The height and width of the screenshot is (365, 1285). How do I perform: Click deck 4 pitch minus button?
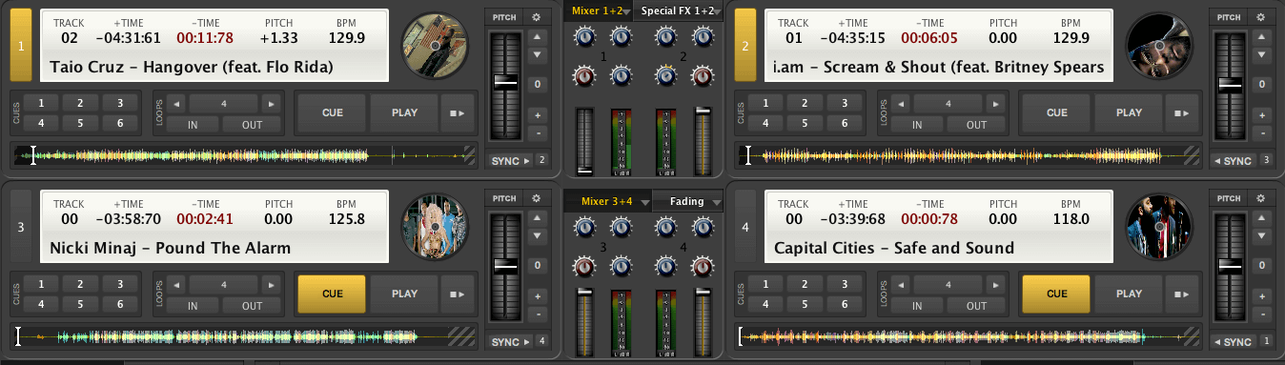pyautogui.click(x=1261, y=313)
